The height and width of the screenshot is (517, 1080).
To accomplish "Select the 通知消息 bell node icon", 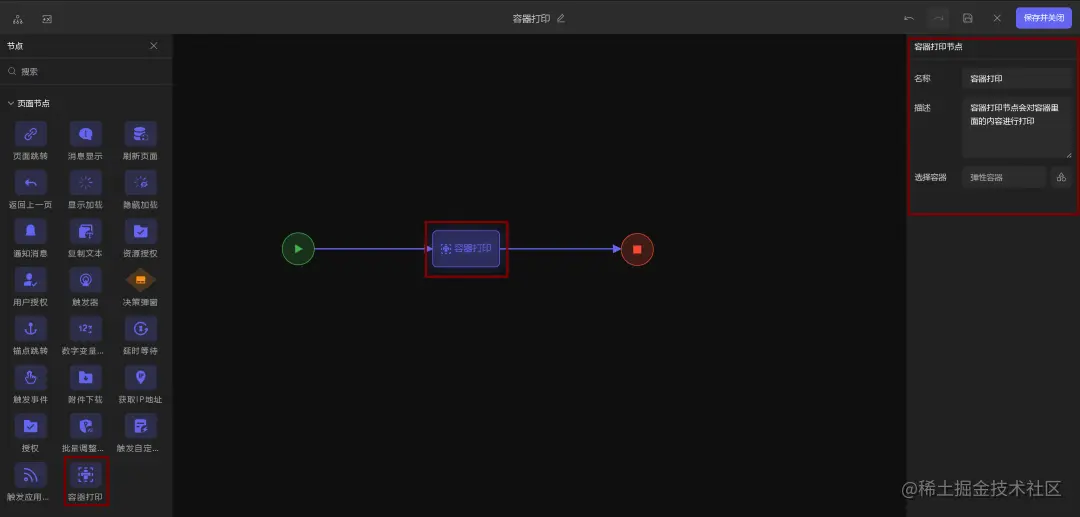I will [30, 231].
